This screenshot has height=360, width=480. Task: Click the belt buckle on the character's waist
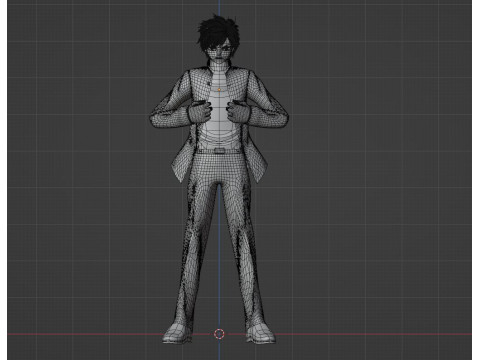coord(219,150)
